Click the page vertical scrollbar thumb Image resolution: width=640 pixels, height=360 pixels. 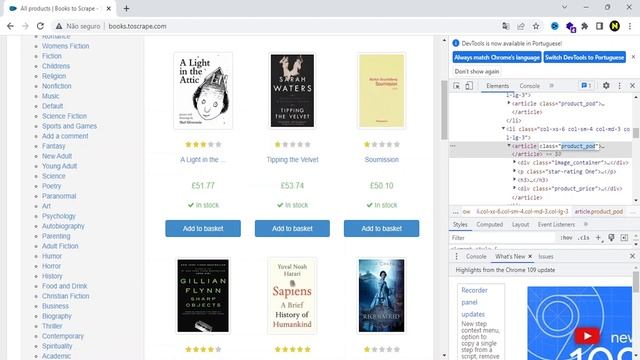pyautogui.click(x=444, y=110)
